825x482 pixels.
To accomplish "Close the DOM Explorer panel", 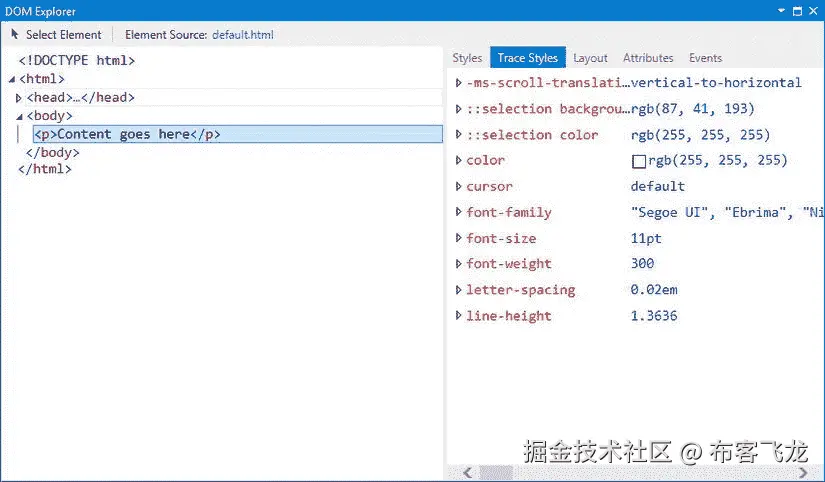I will [x=814, y=11].
